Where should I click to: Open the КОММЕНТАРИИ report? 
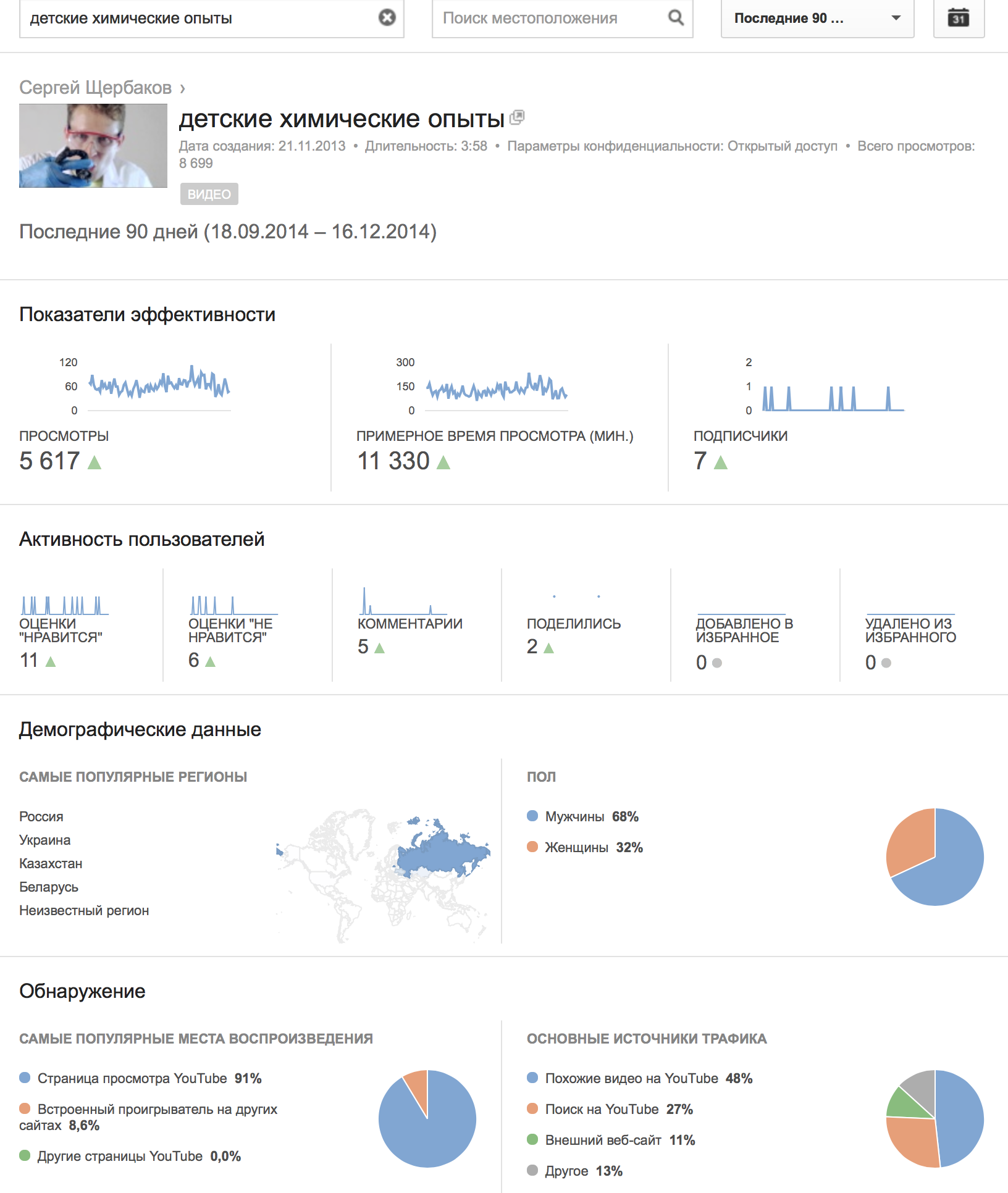coord(410,624)
